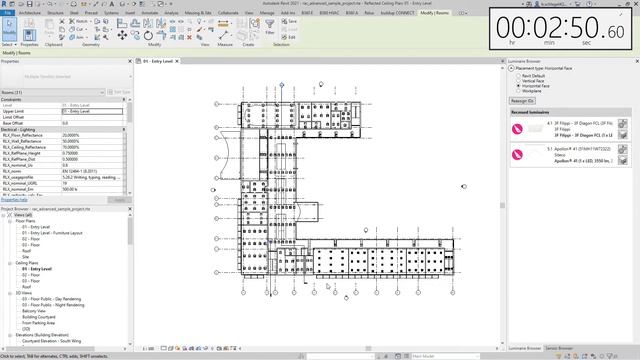Click Save icon in the Quick Access toolbar
The width and height of the screenshot is (640, 360).
click(29, 4)
